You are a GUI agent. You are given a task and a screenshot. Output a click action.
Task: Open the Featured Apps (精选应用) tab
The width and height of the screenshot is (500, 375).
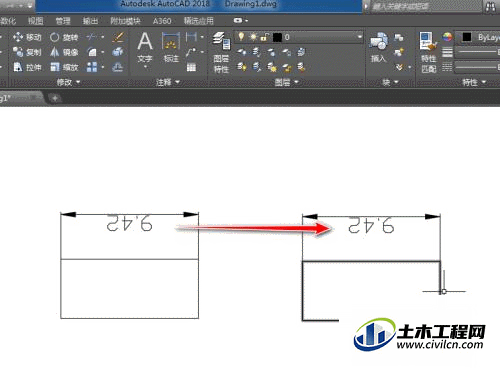[199, 21]
